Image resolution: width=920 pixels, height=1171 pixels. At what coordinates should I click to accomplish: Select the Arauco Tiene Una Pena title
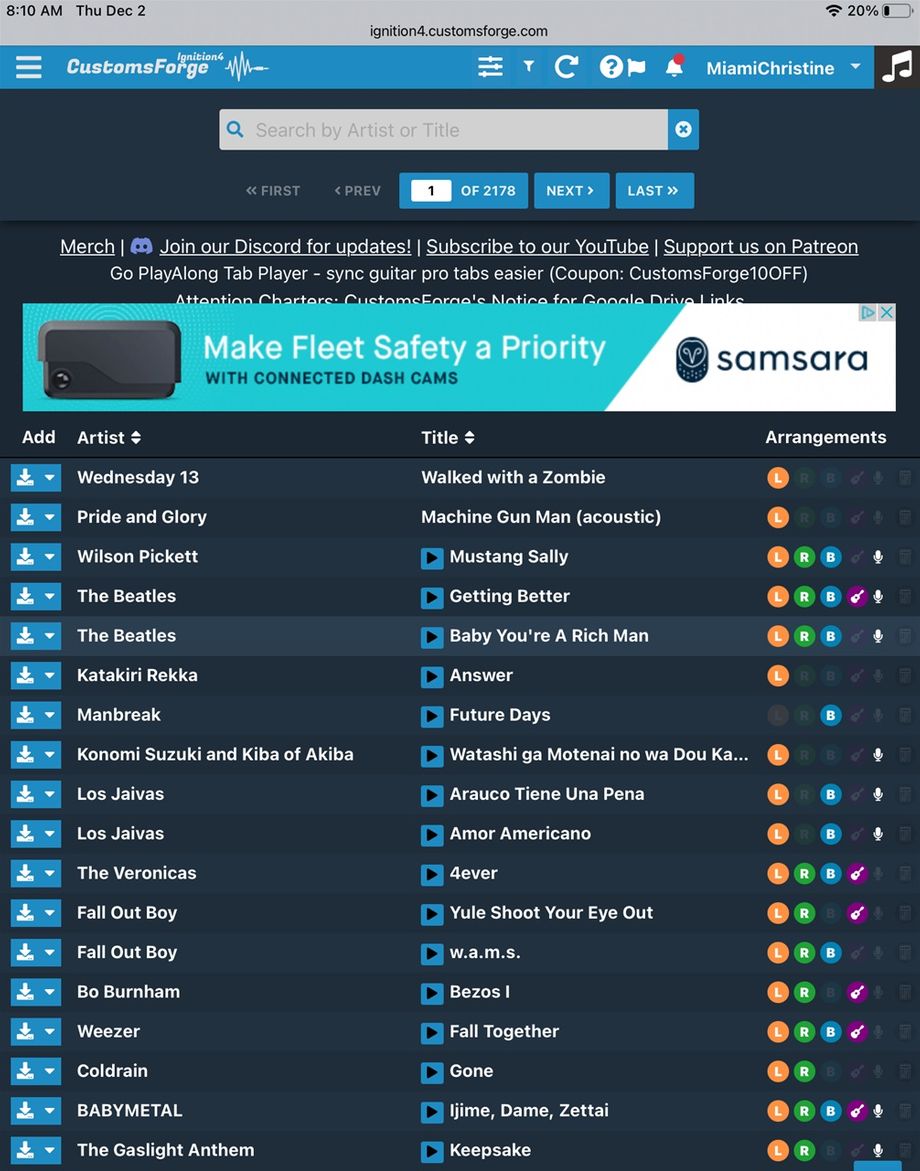click(547, 794)
